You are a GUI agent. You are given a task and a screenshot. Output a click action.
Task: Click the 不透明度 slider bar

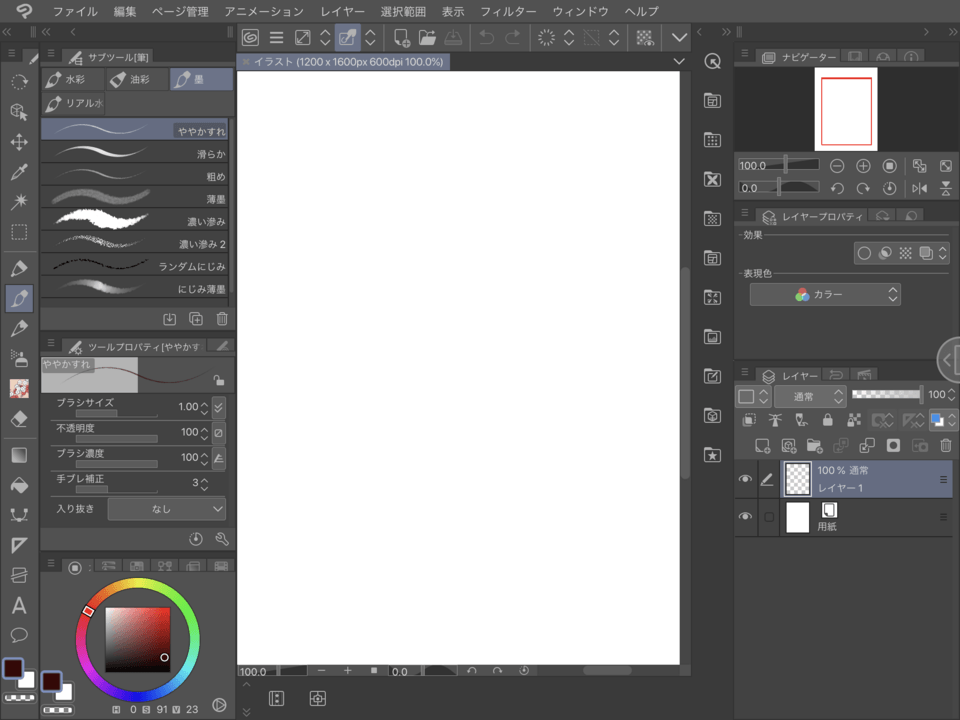tap(116, 439)
